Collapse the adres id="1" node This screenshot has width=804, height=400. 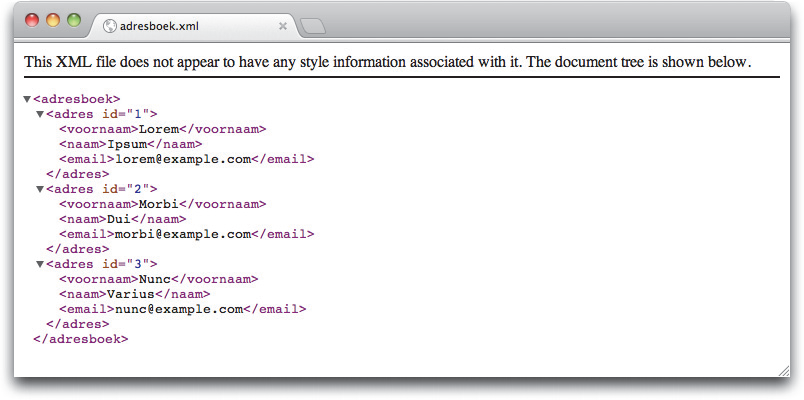[40, 114]
